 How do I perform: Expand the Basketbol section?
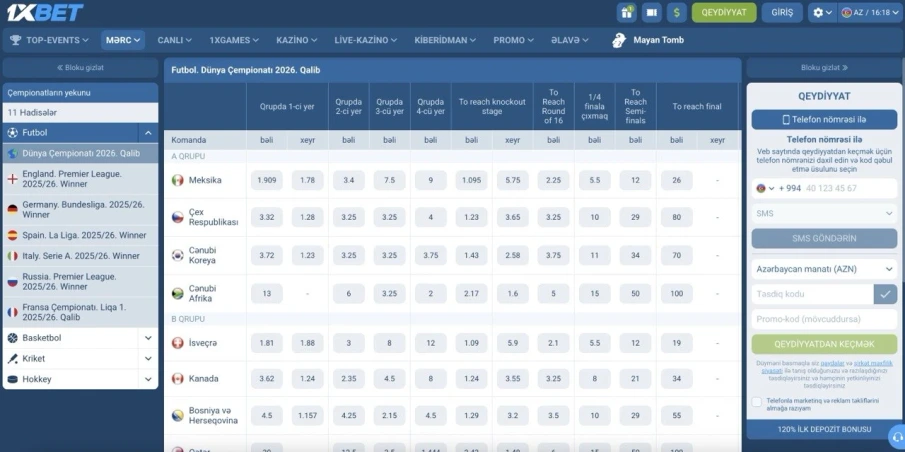tap(148, 338)
